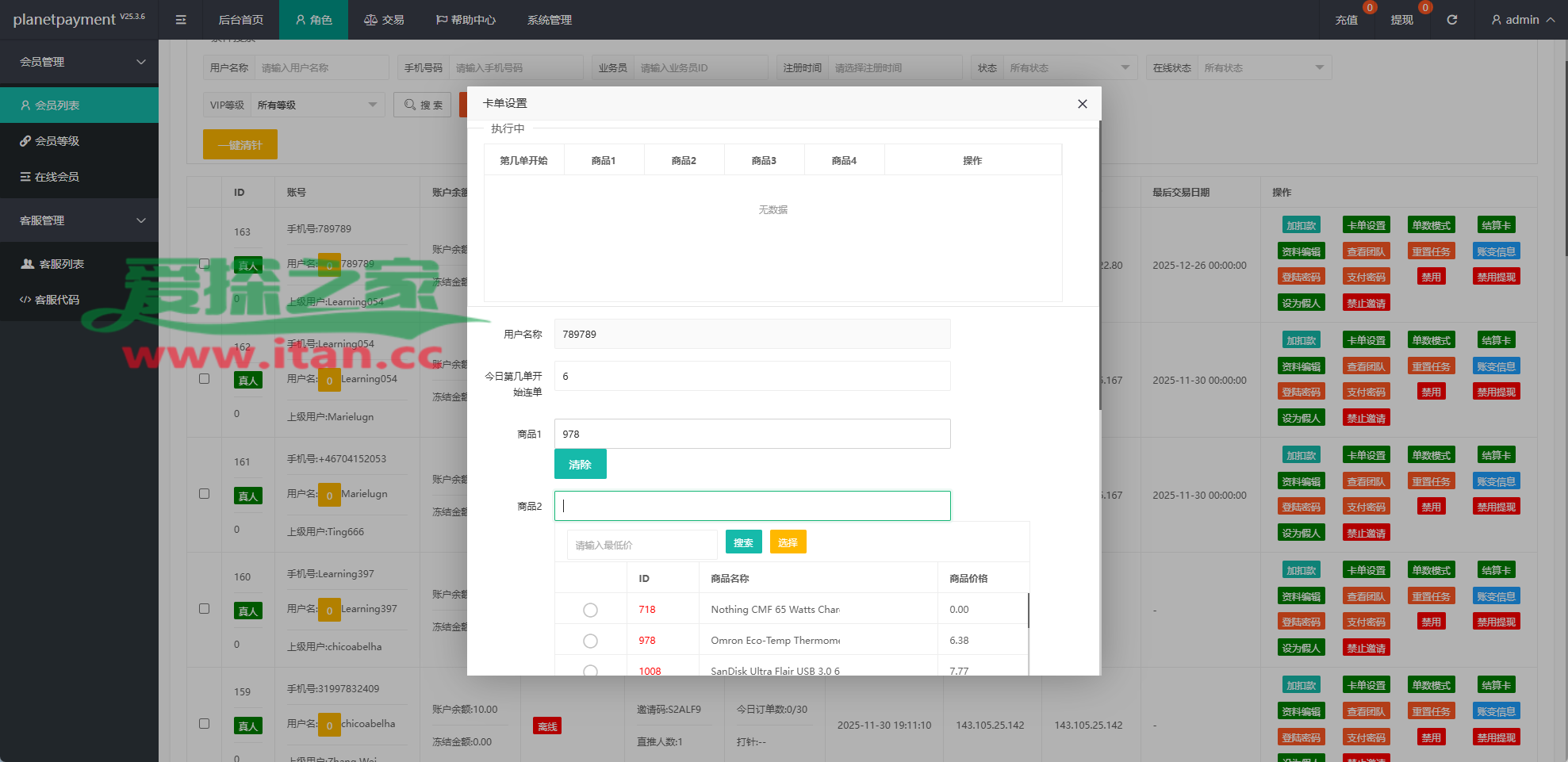Viewport: 1568px width, 762px height.
Task: Click the 清除 button under 商品1
Action: pyautogui.click(x=580, y=465)
